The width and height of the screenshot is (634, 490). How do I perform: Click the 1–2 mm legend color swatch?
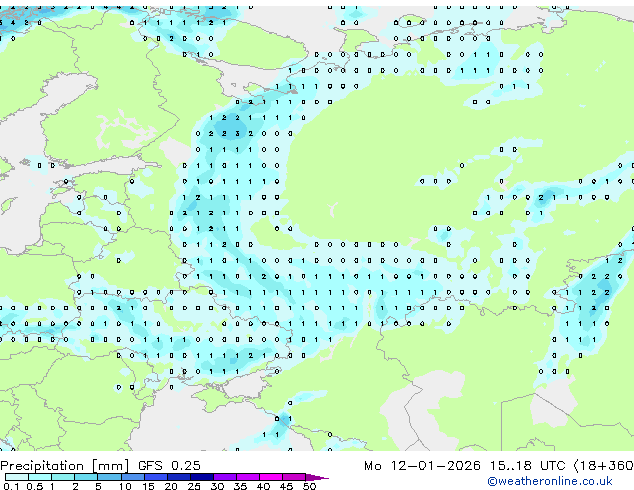(63, 477)
